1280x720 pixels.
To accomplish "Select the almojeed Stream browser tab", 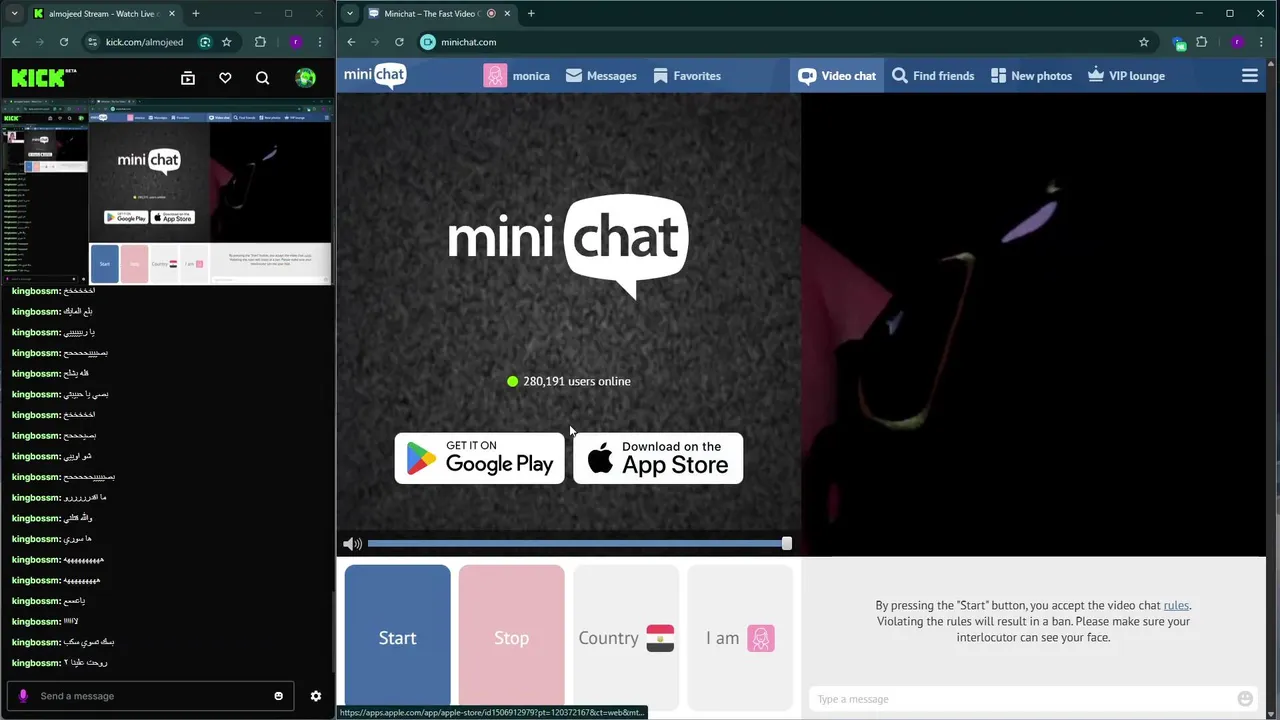I will (103, 13).
